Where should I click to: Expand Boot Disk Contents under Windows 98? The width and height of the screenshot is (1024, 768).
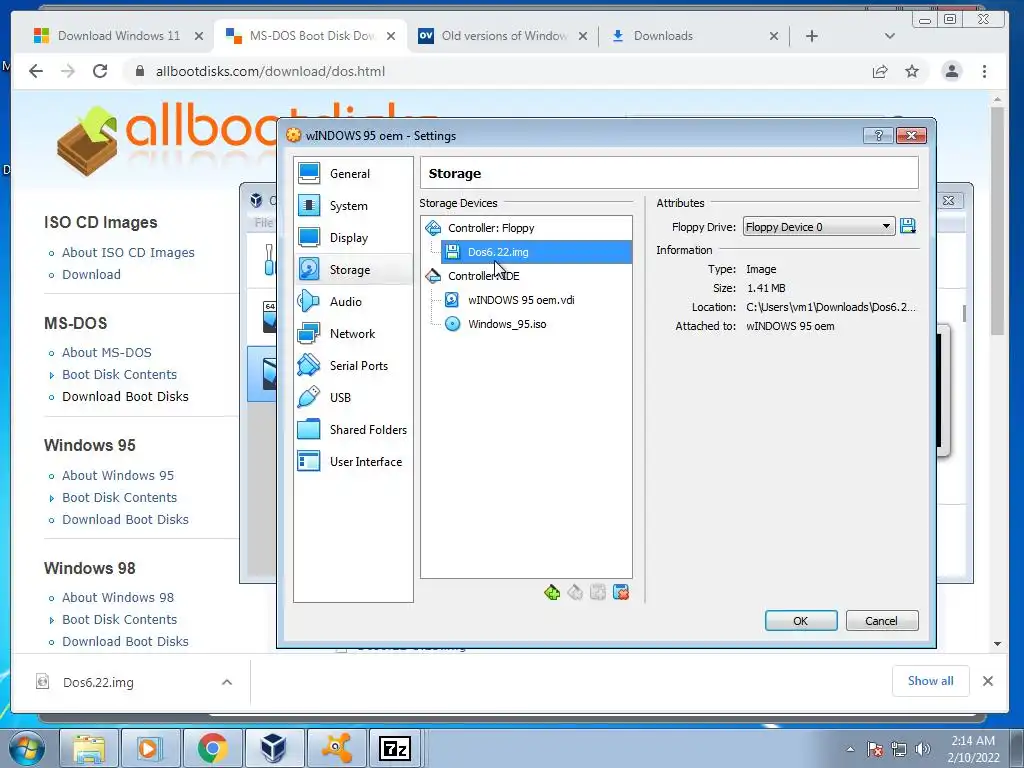click(x=120, y=620)
